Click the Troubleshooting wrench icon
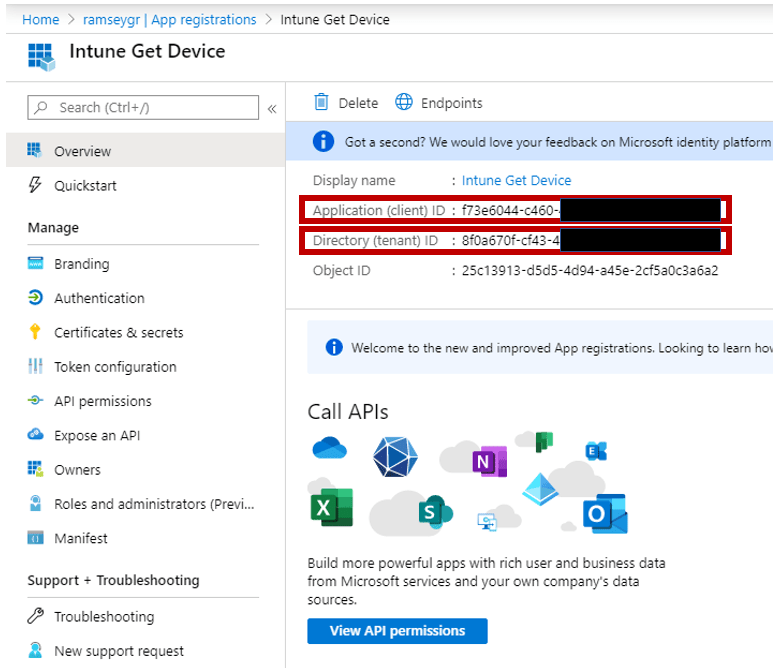This screenshot has width=779, height=668. (36, 616)
